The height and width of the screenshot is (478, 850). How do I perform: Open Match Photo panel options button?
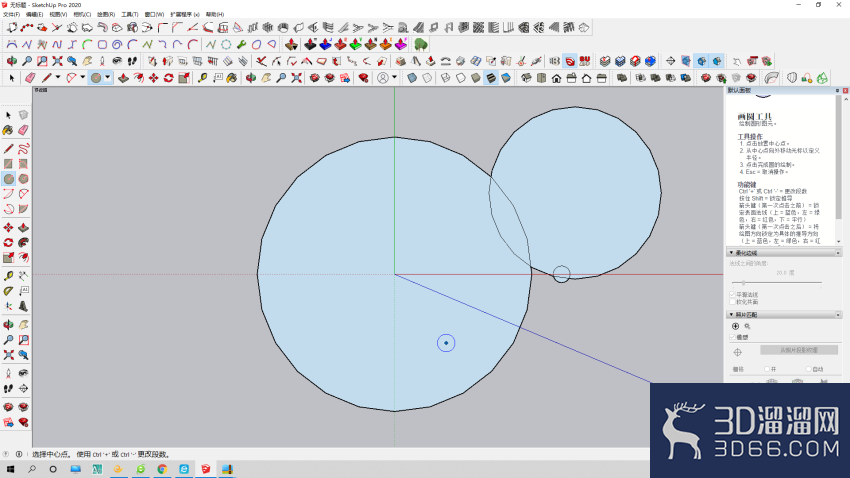(x=838, y=315)
